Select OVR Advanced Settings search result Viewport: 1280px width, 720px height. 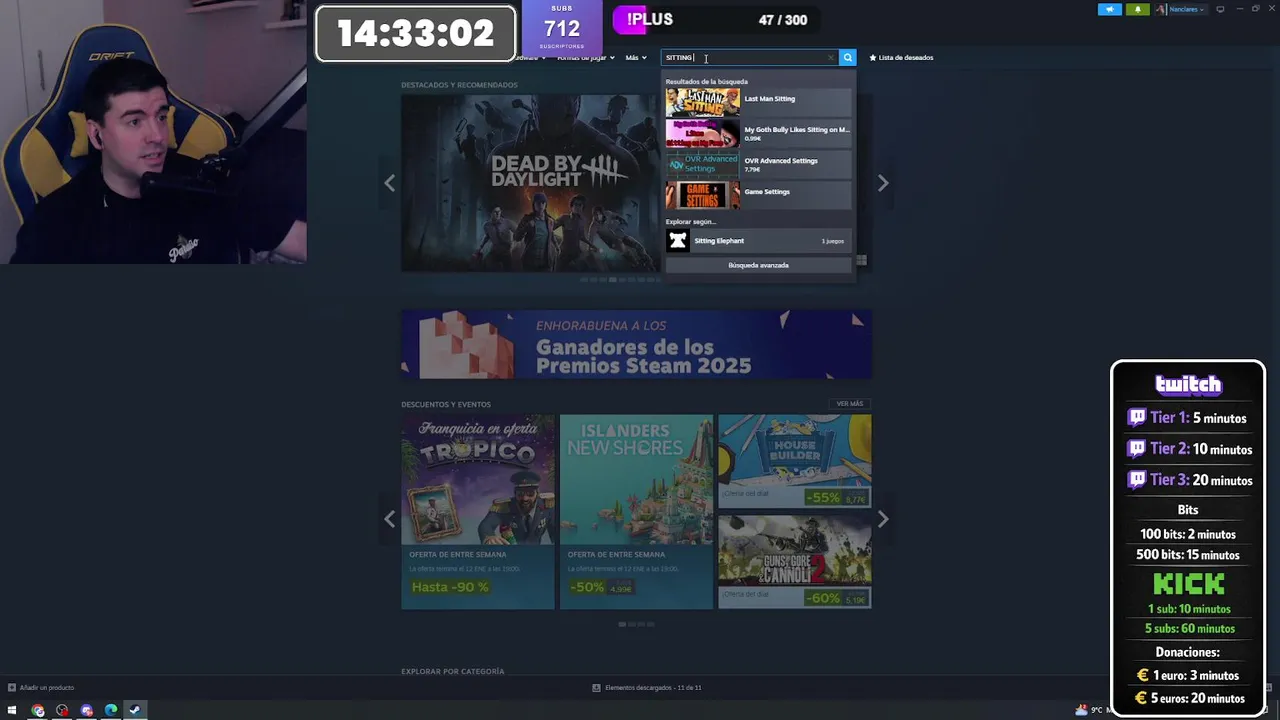pyautogui.click(x=759, y=164)
